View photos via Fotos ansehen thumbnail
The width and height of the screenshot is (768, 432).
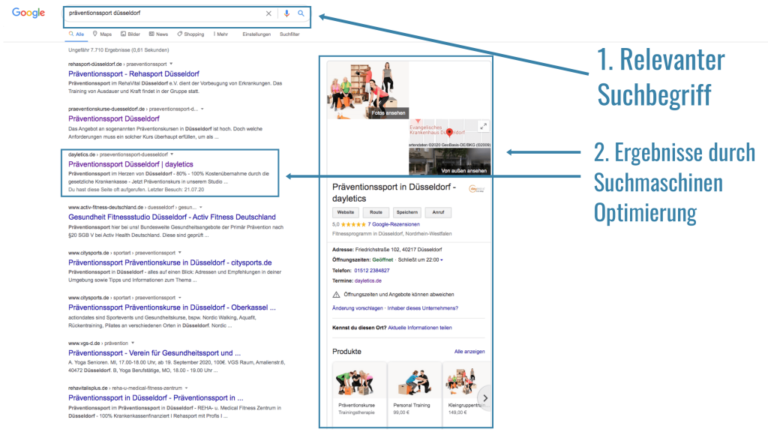point(368,90)
